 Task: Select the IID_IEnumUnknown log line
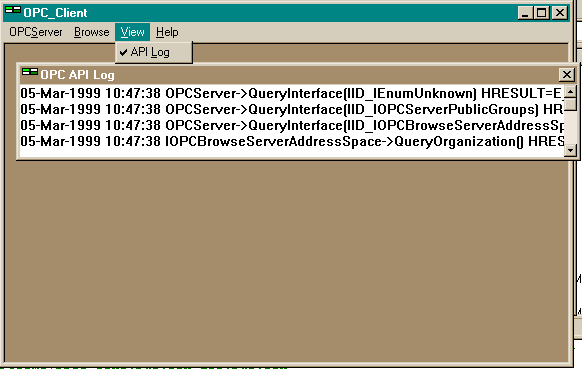click(x=292, y=93)
